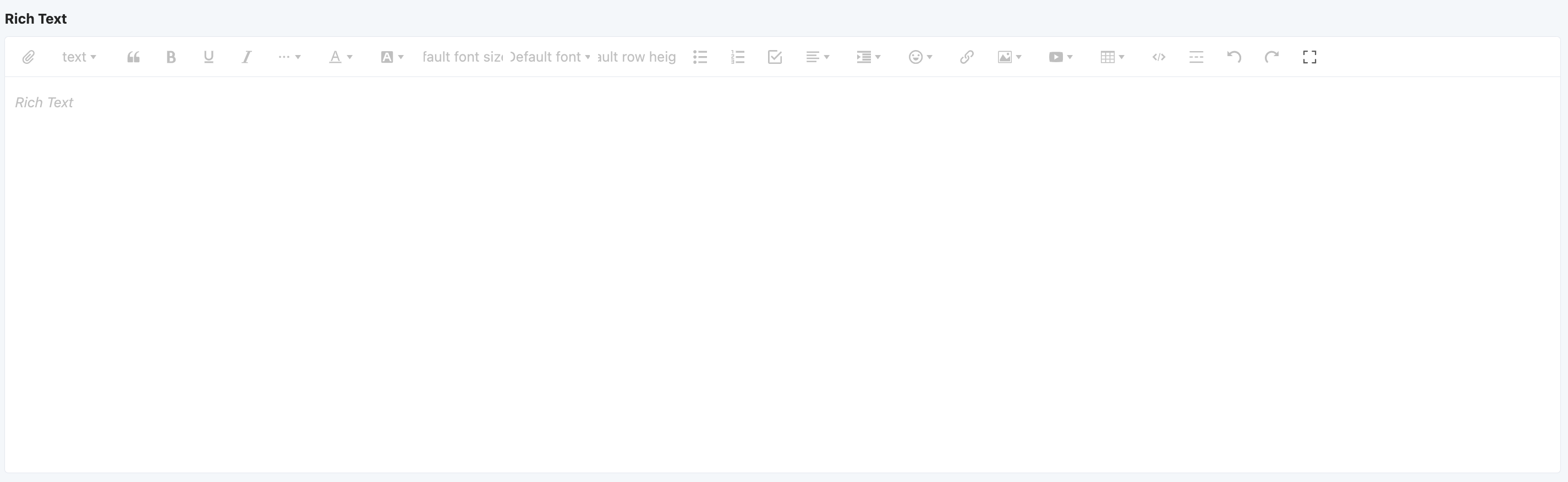
Task: Toggle italic formatting
Action: pyautogui.click(x=246, y=57)
